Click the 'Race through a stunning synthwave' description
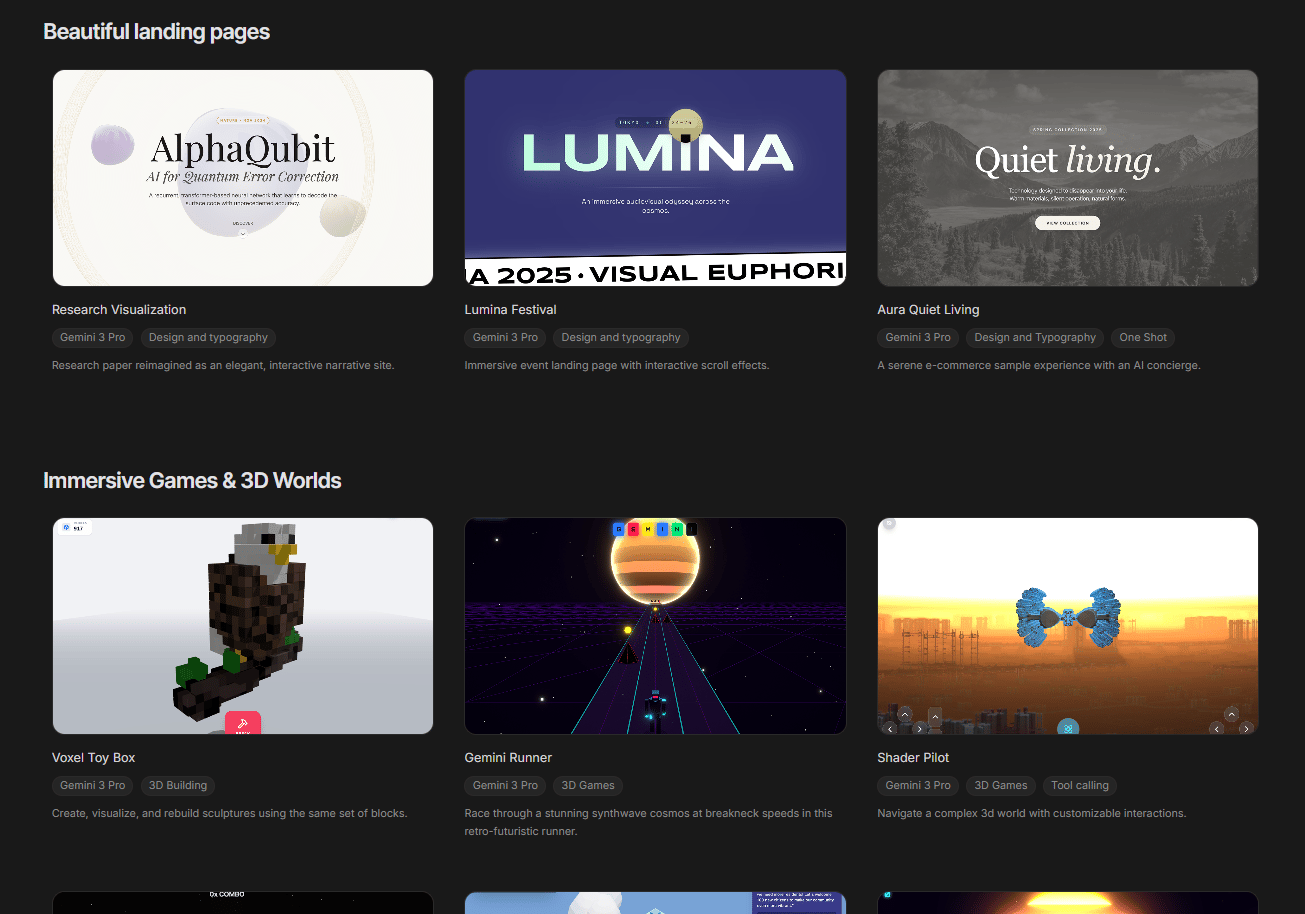This screenshot has width=1305, height=914. 649,822
